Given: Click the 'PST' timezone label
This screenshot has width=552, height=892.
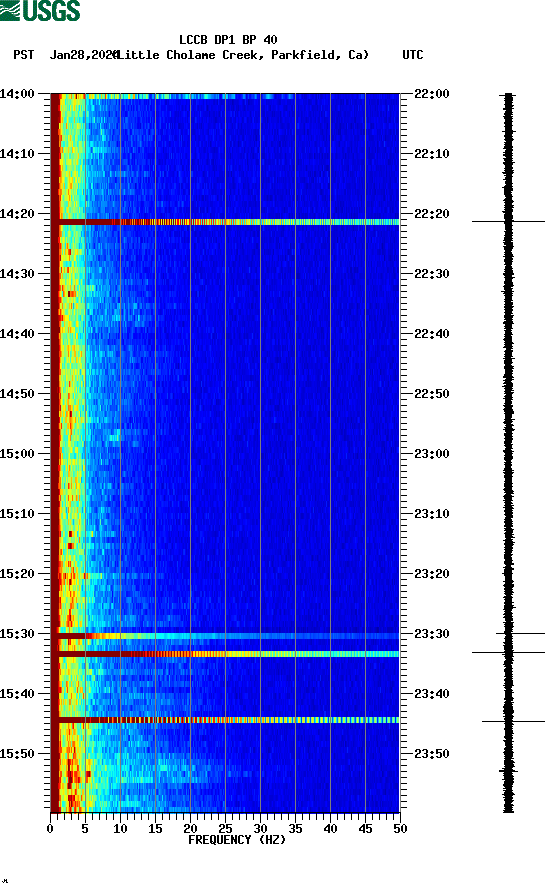Looking at the screenshot, I should 24,55.
